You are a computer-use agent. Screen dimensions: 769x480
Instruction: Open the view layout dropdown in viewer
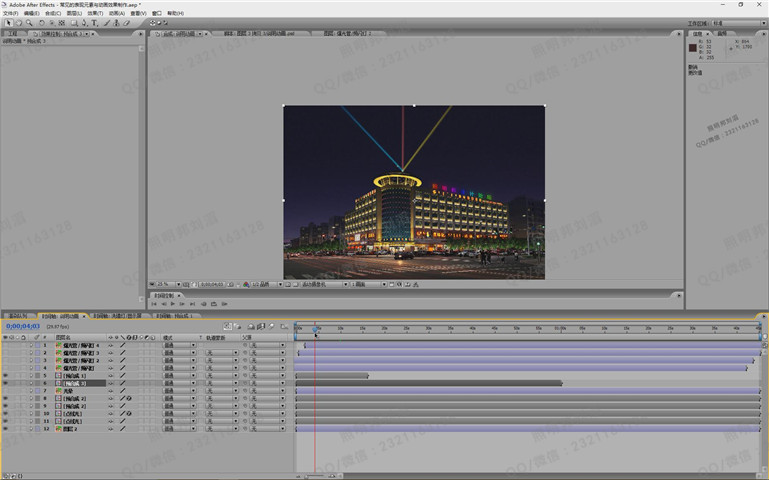(369, 284)
